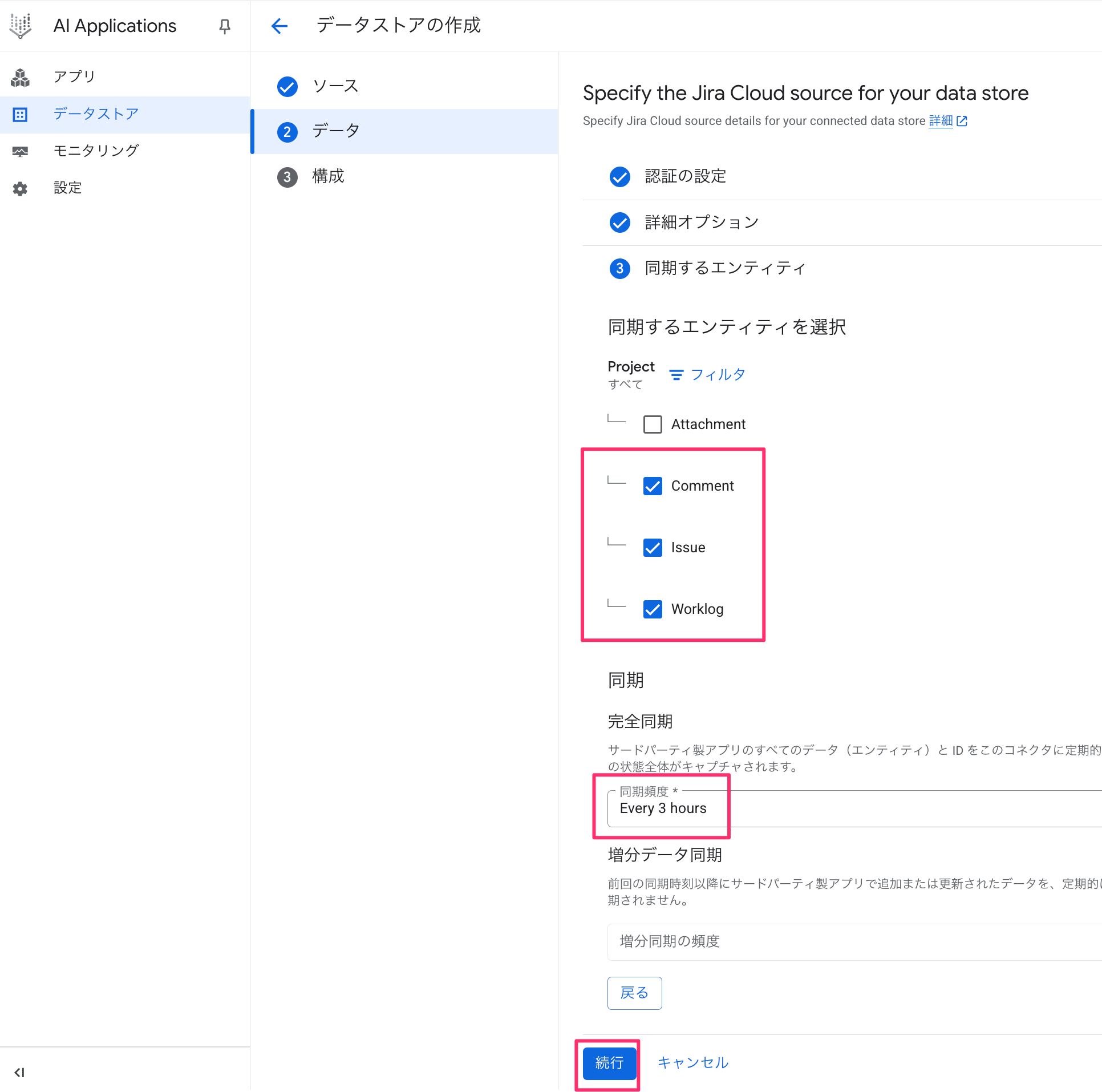Click the 構成 step number 3 icon

(287, 177)
